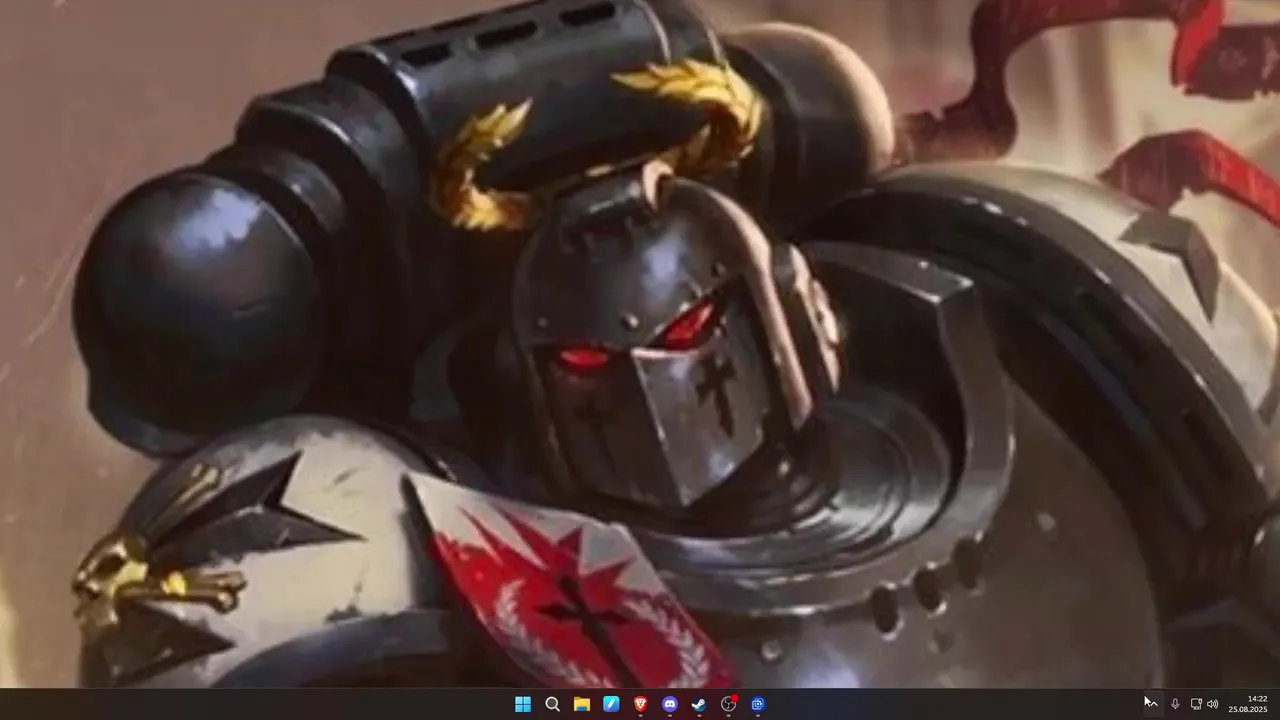Open Discord from the taskbar

670,704
